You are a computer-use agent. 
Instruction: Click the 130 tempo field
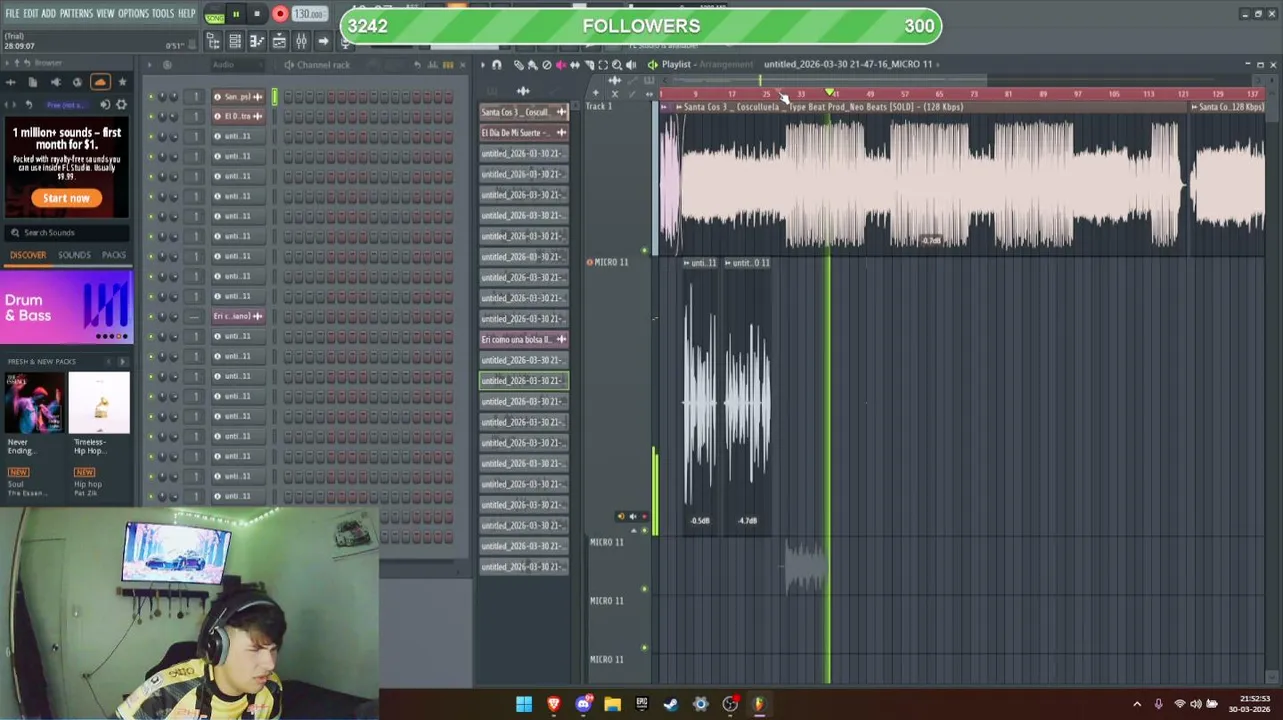308,14
